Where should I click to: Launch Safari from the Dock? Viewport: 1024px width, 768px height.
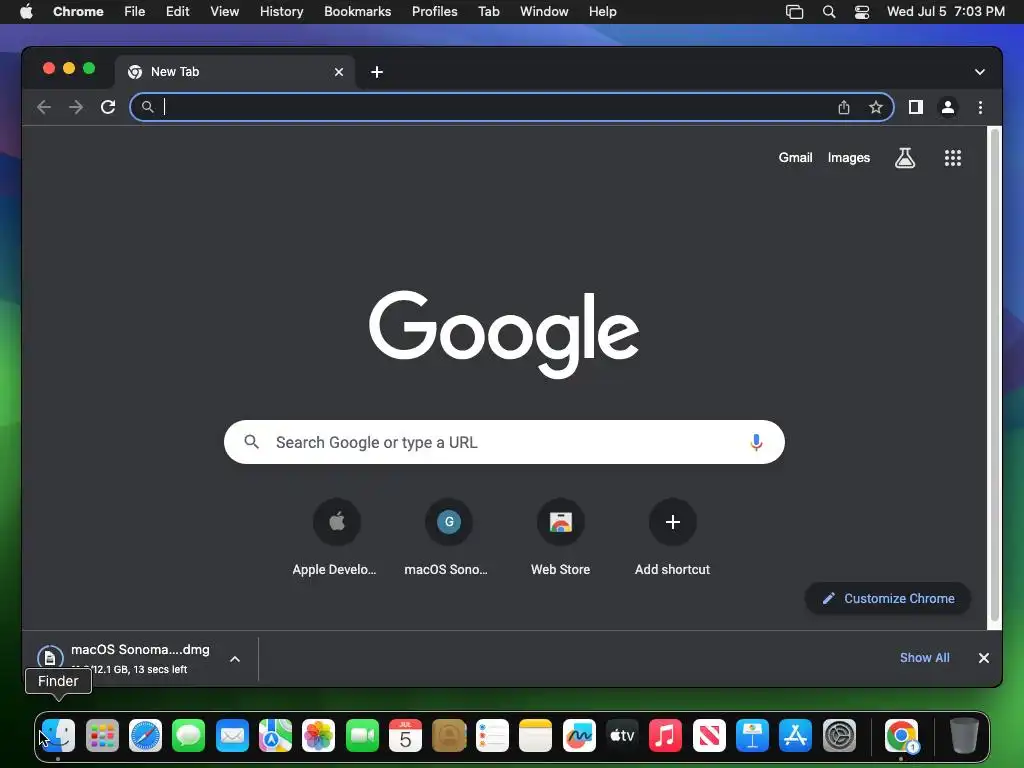click(145, 735)
